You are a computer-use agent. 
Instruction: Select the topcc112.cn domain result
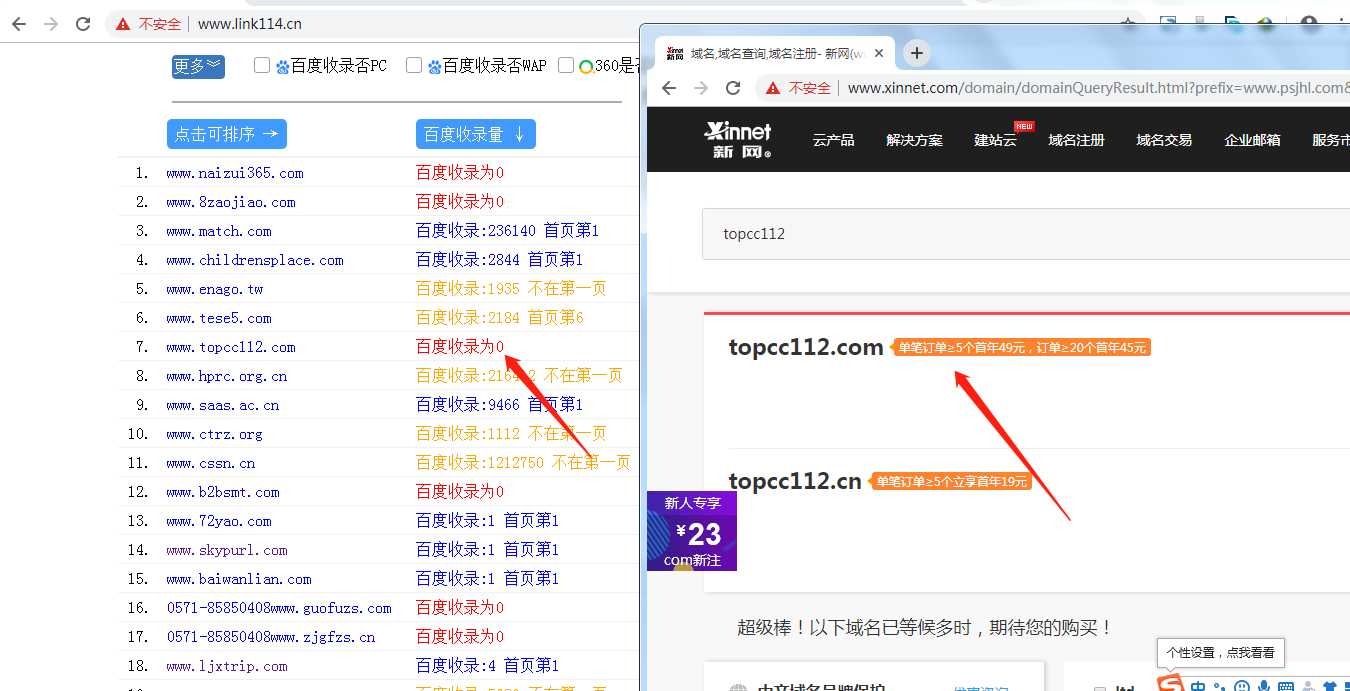point(795,481)
